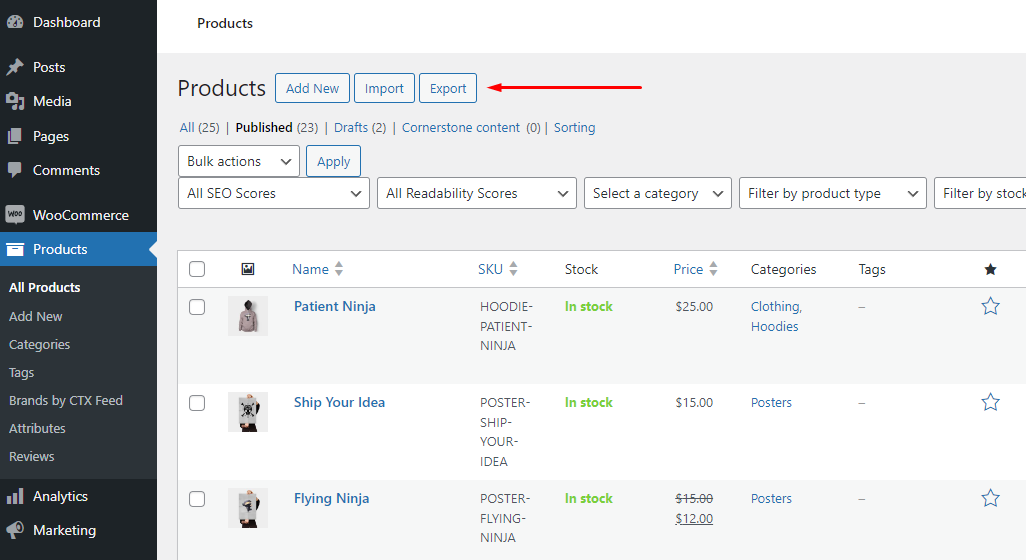The height and width of the screenshot is (560, 1026).
Task: Tick the select-all checkbox in table header
Action: pyautogui.click(x=197, y=269)
